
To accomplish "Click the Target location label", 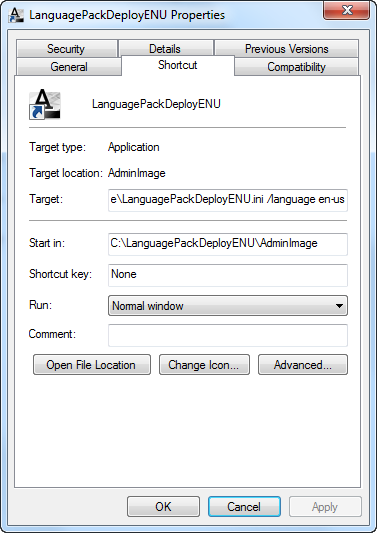I will (x=66, y=173).
